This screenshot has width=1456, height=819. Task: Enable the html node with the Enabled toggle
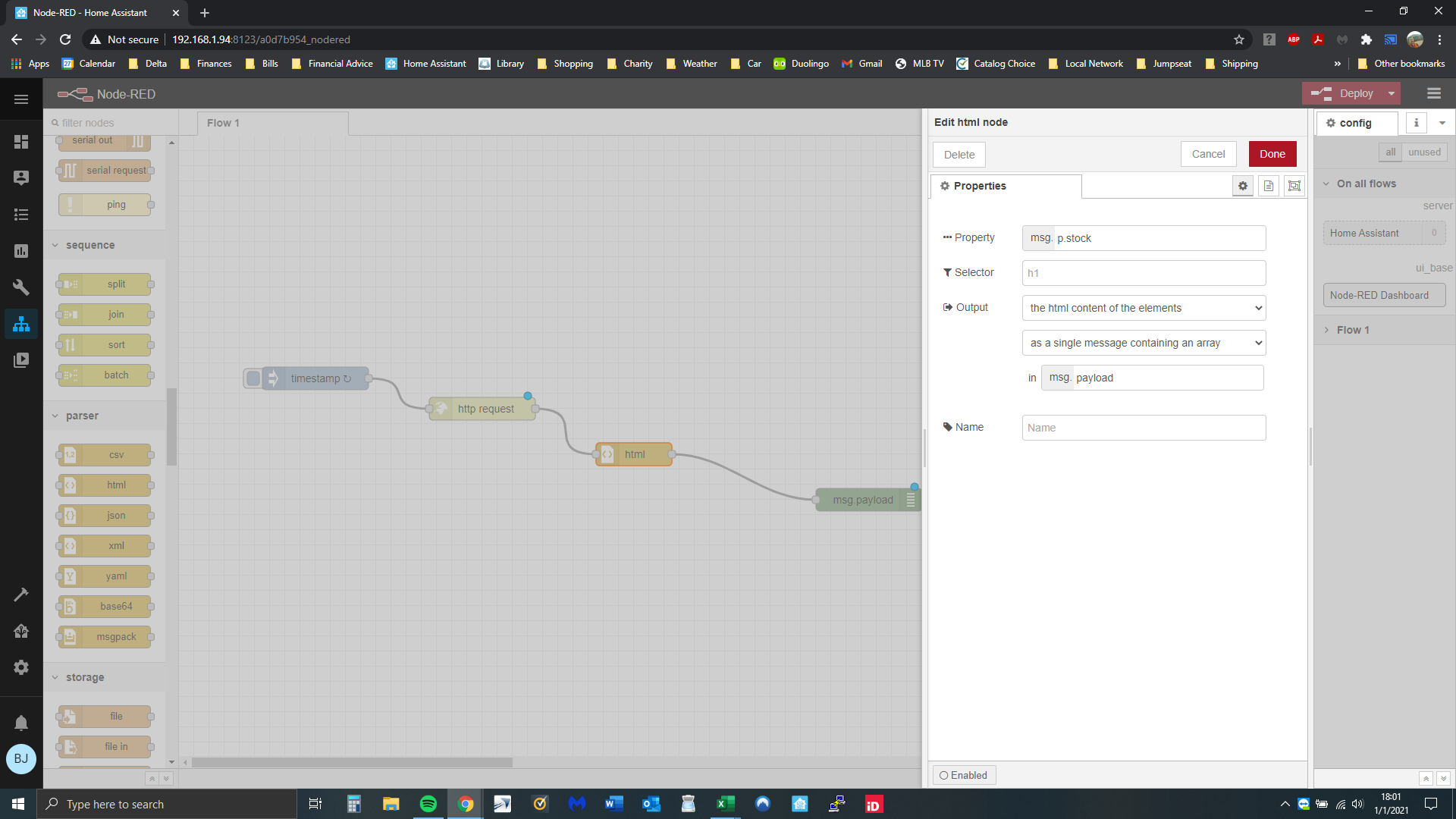[x=964, y=774]
